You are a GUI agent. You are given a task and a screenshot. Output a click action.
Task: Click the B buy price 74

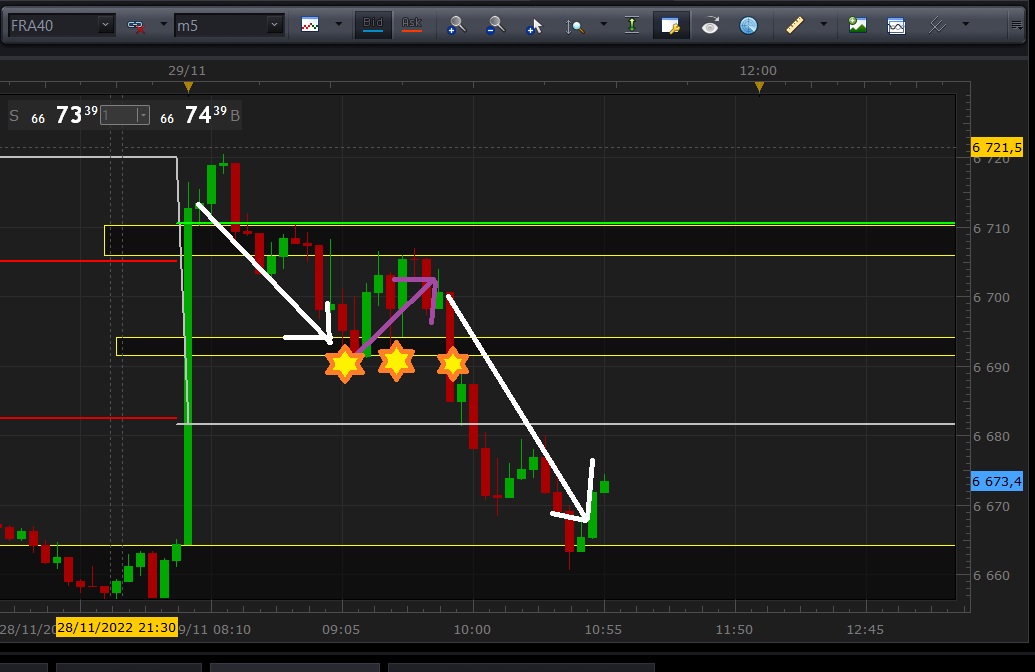[x=200, y=116]
